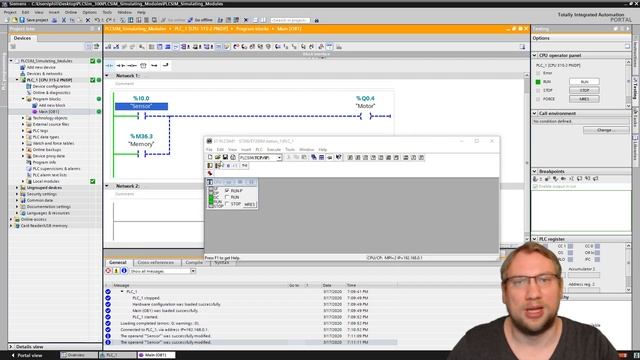Screen dimensions: 640x360
Task: Click the Delete X icon in toolbar
Action: click(x=88, y=20)
